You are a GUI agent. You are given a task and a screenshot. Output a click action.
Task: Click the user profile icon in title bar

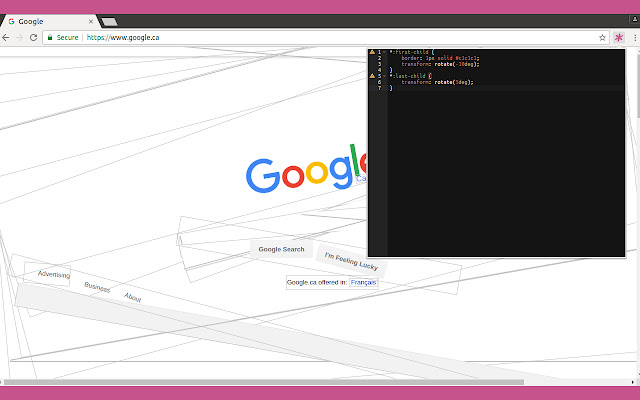(635, 19)
